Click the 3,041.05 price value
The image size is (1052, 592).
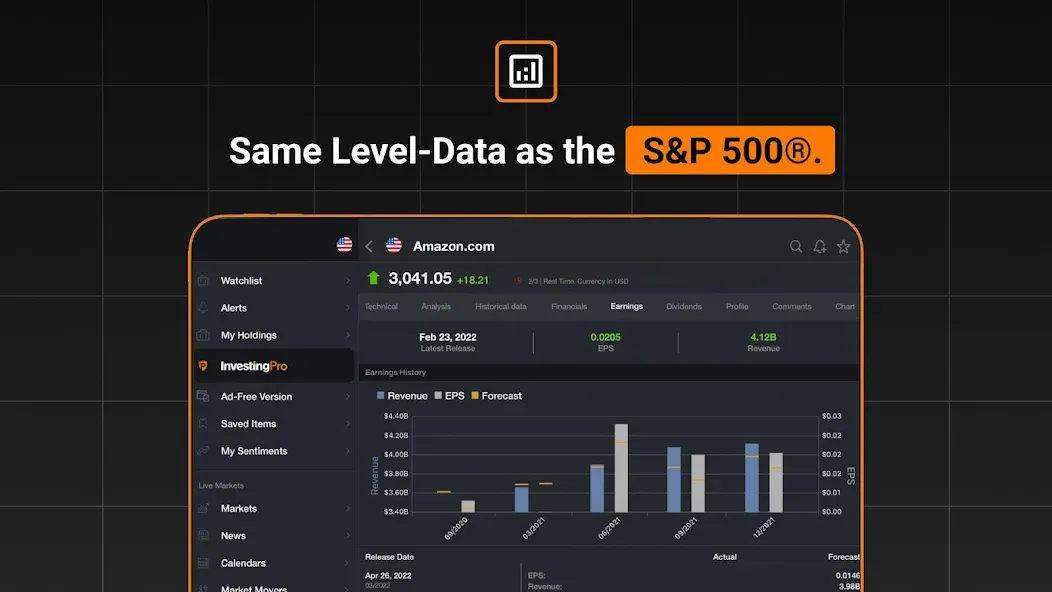(420, 278)
